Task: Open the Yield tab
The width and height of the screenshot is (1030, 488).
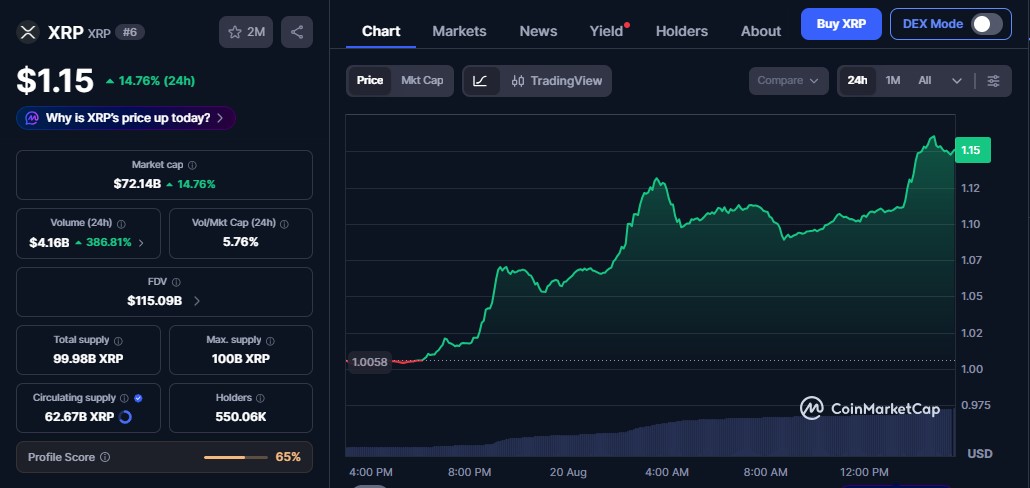Action: click(x=606, y=31)
